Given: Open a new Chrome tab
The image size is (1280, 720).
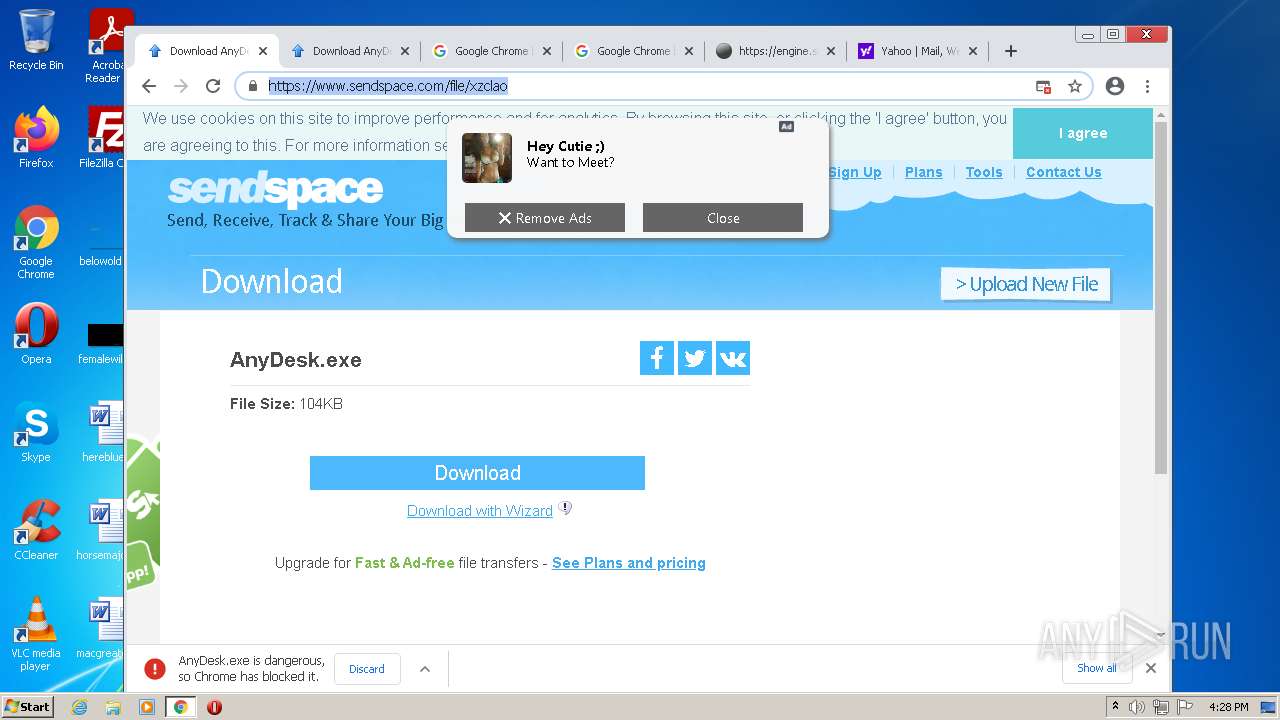Looking at the screenshot, I should click(1011, 51).
